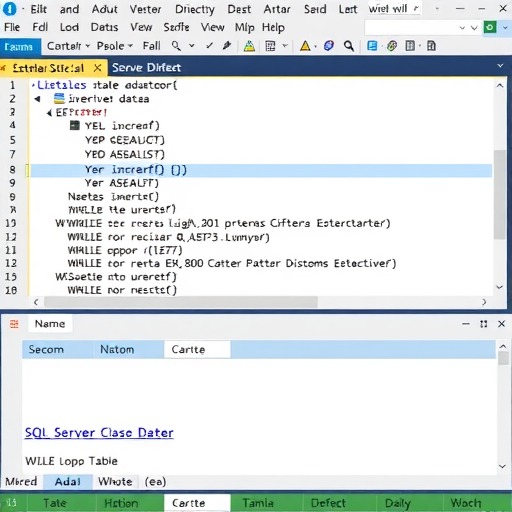Click the horizontal scrollbar of the editor

[x=181, y=302]
